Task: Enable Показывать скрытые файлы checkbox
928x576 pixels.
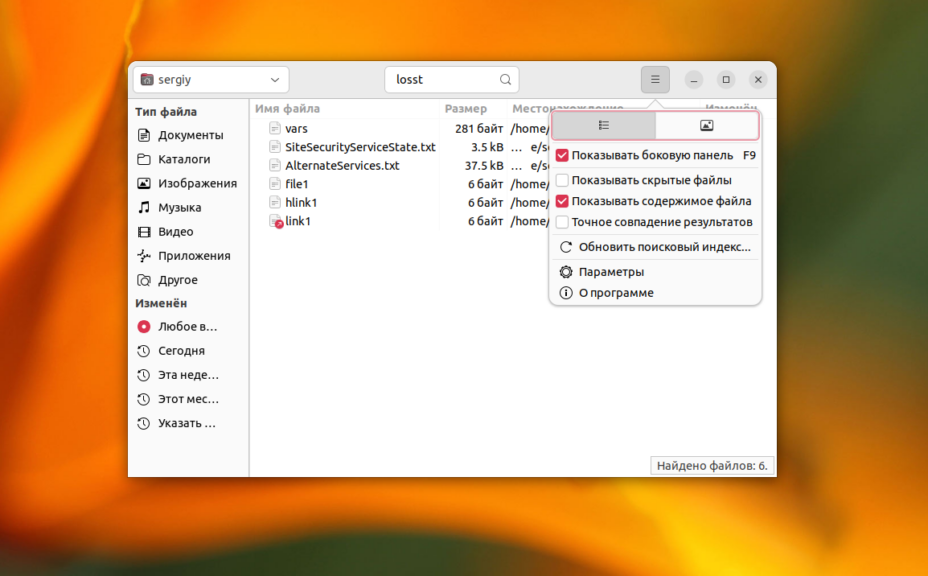Action: point(562,180)
